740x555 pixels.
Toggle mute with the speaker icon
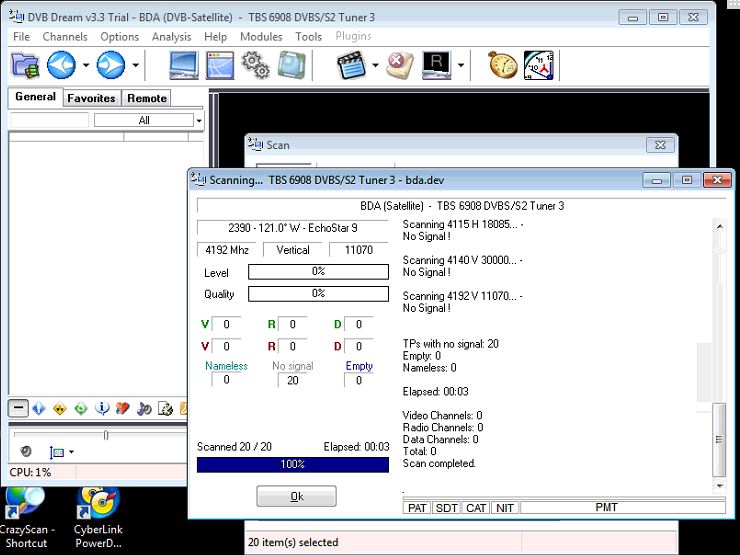[26, 452]
